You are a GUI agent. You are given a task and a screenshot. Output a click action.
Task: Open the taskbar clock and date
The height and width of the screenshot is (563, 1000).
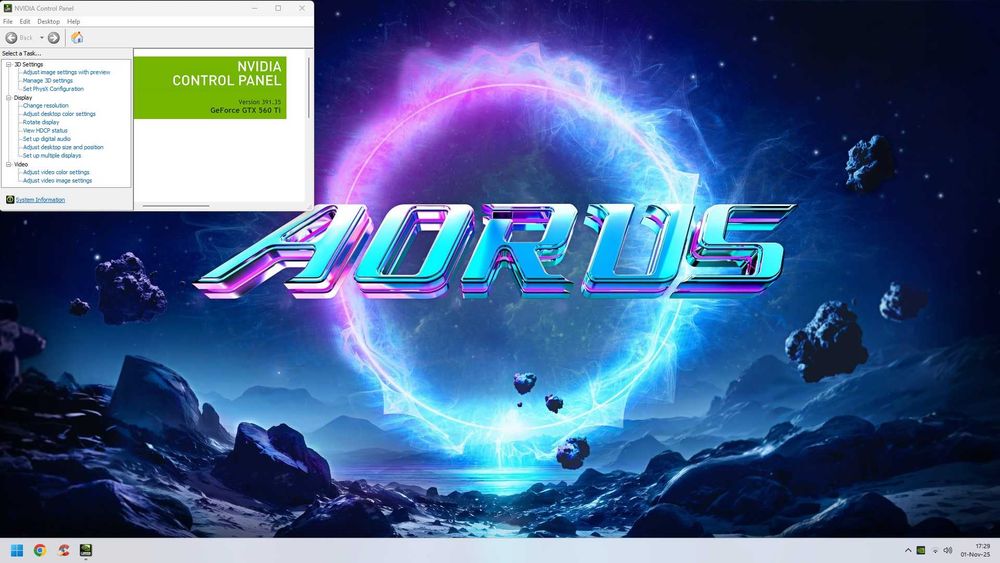point(976,550)
